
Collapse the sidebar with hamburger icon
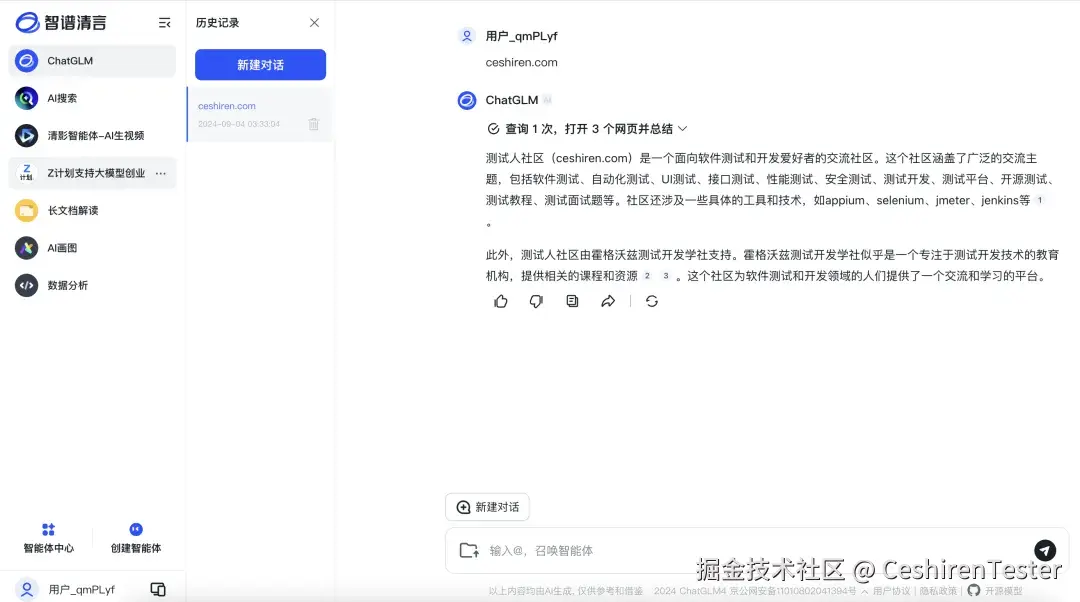164,22
